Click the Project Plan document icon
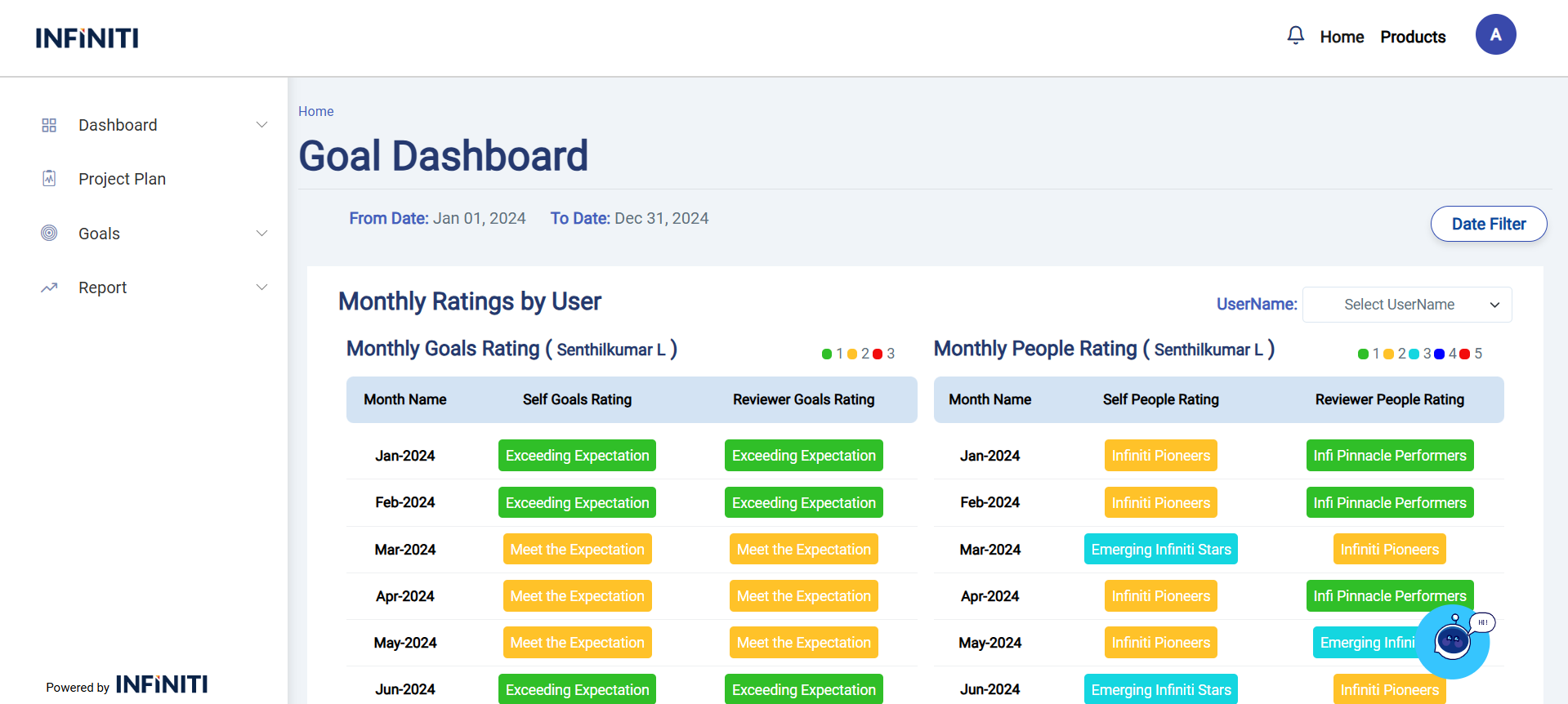The image size is (1568, 704). (49, 178)
